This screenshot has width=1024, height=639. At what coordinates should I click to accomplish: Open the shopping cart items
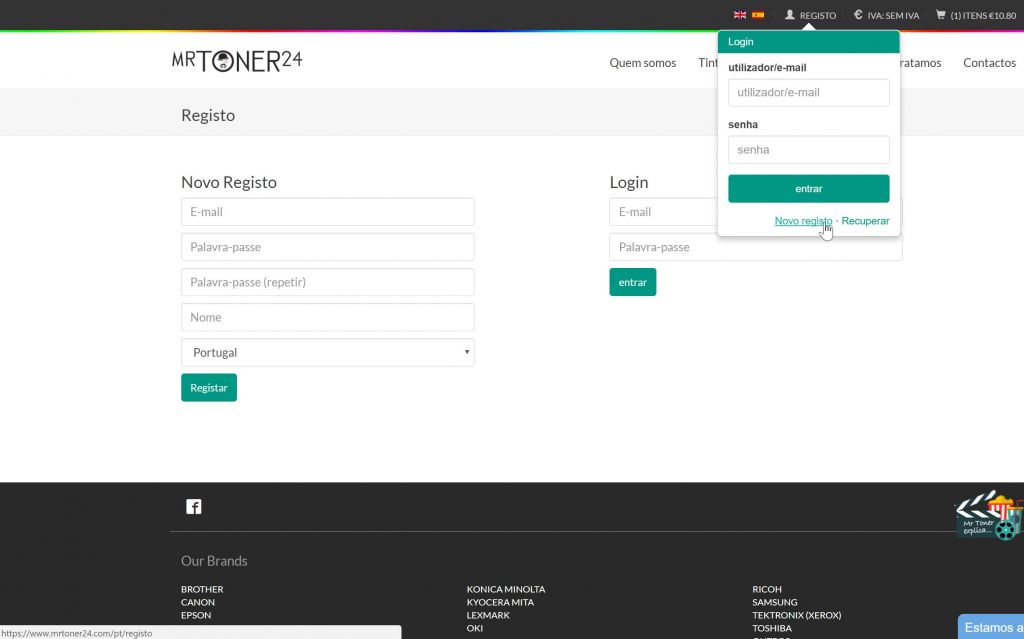point(975,15)
